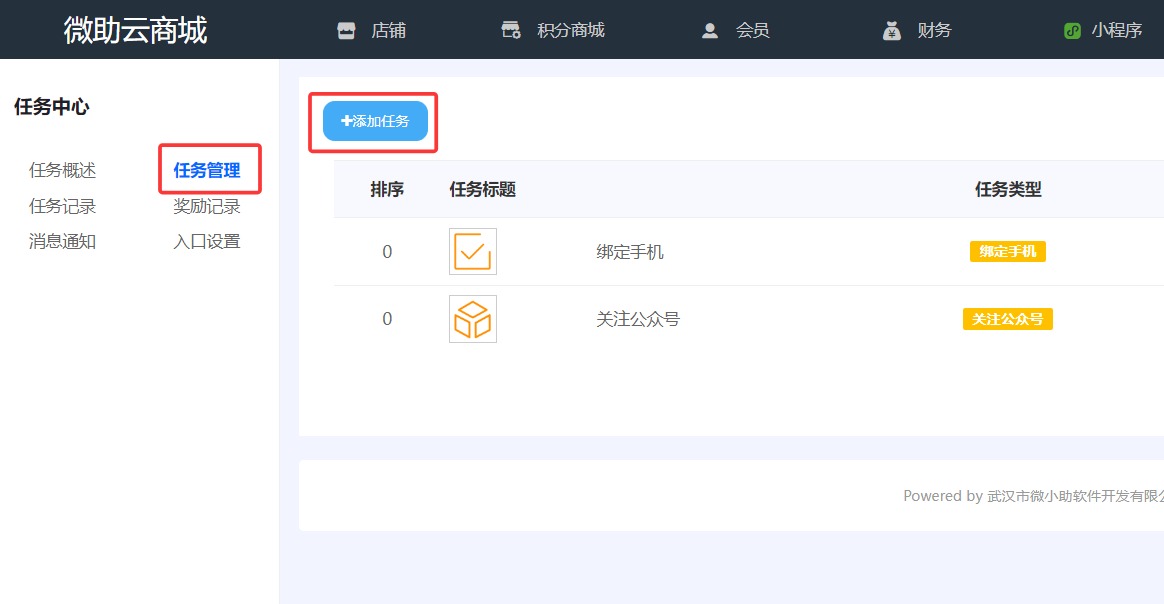Click the 微助云商城 logo title
Screen dimensions: 1164x604
(x=135, y=30)
